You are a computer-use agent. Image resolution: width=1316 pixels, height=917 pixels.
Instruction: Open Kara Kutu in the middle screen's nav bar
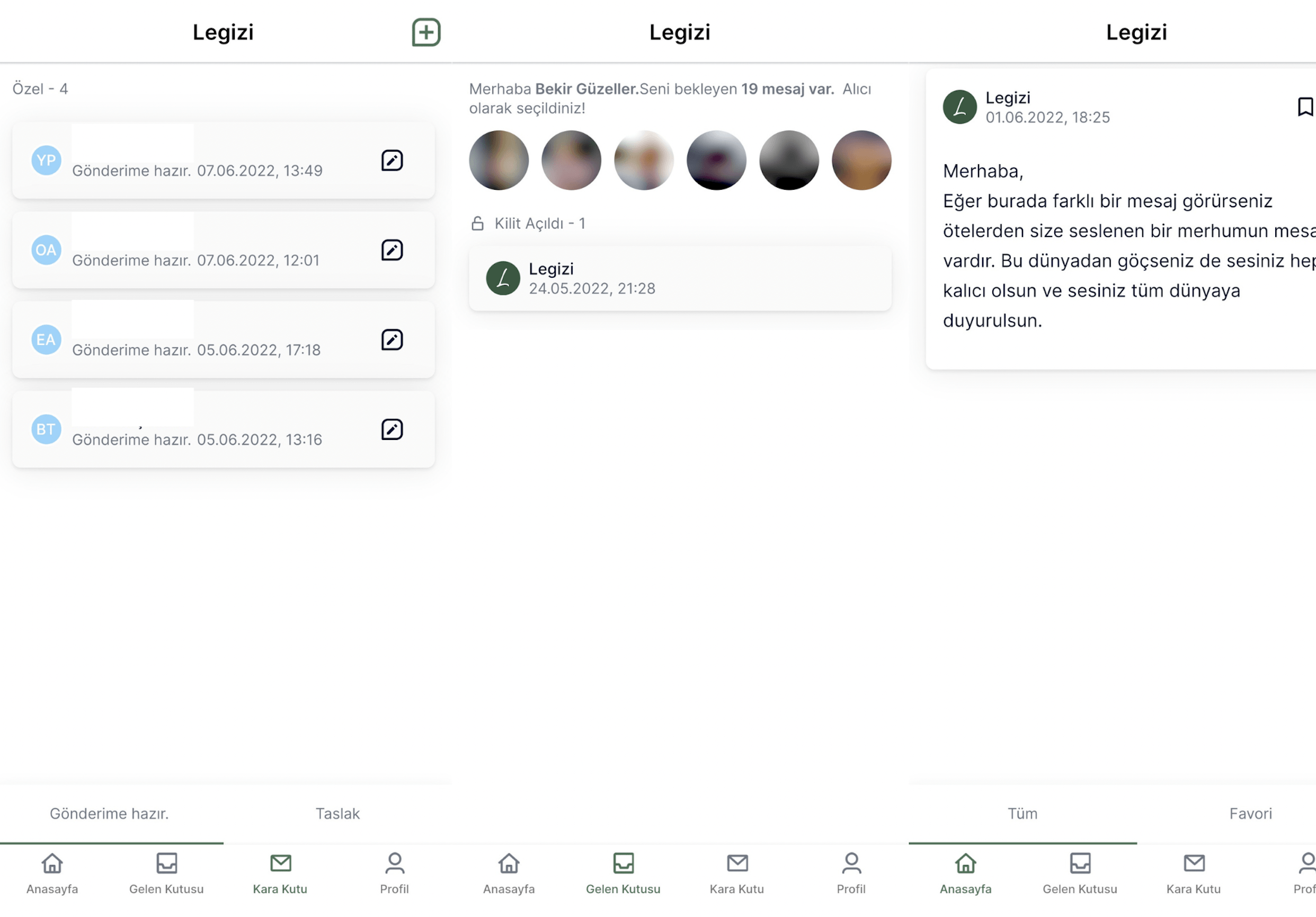pos(736,874)
